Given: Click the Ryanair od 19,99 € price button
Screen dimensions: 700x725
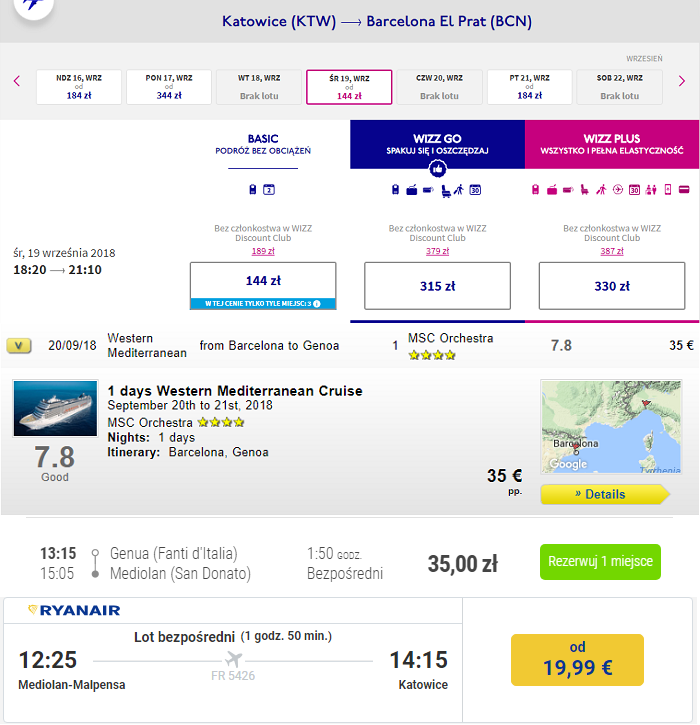Looking at the screenshot, I should (577, 660).
